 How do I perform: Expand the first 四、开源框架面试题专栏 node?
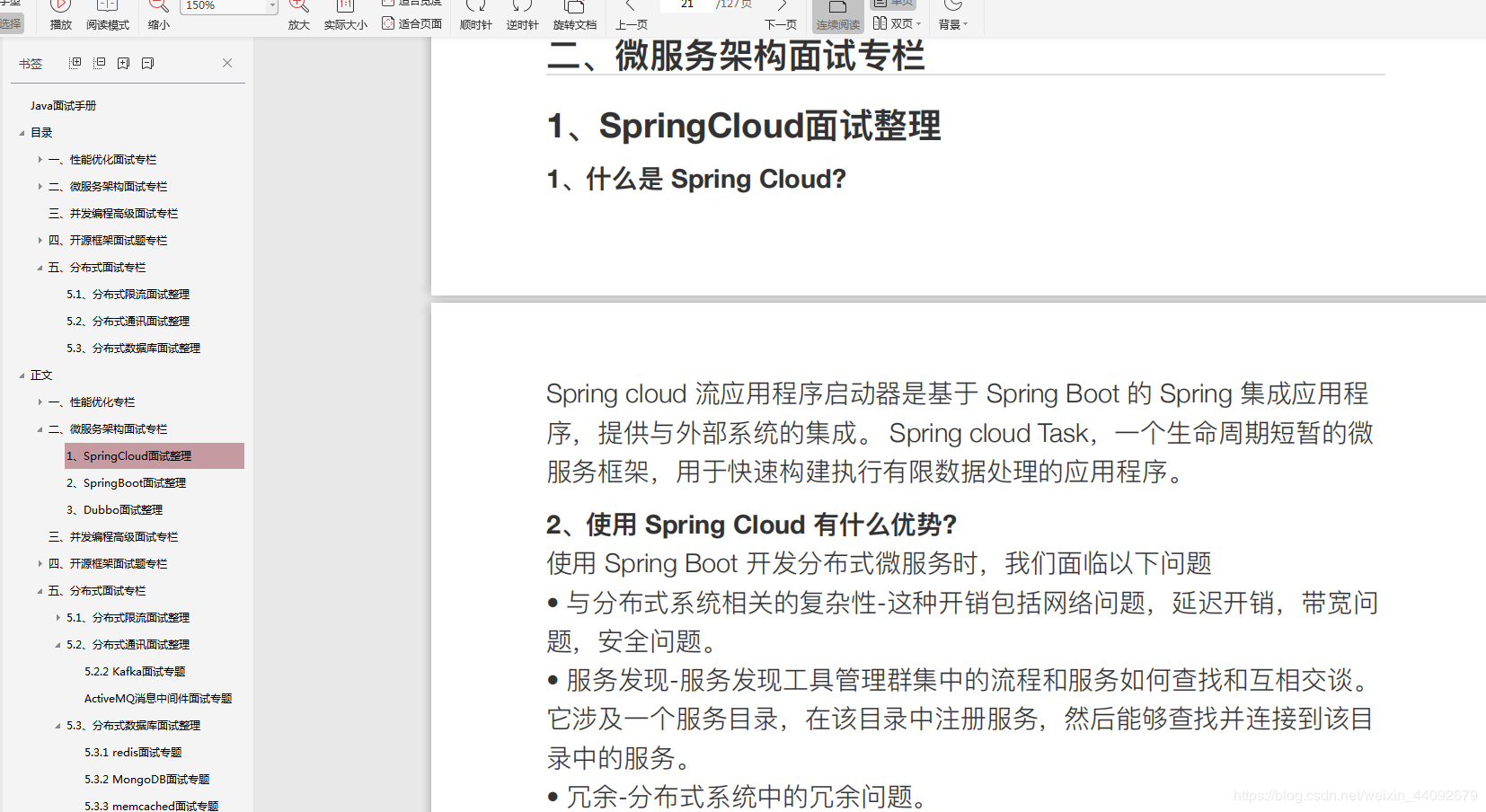tap(40, 241)
